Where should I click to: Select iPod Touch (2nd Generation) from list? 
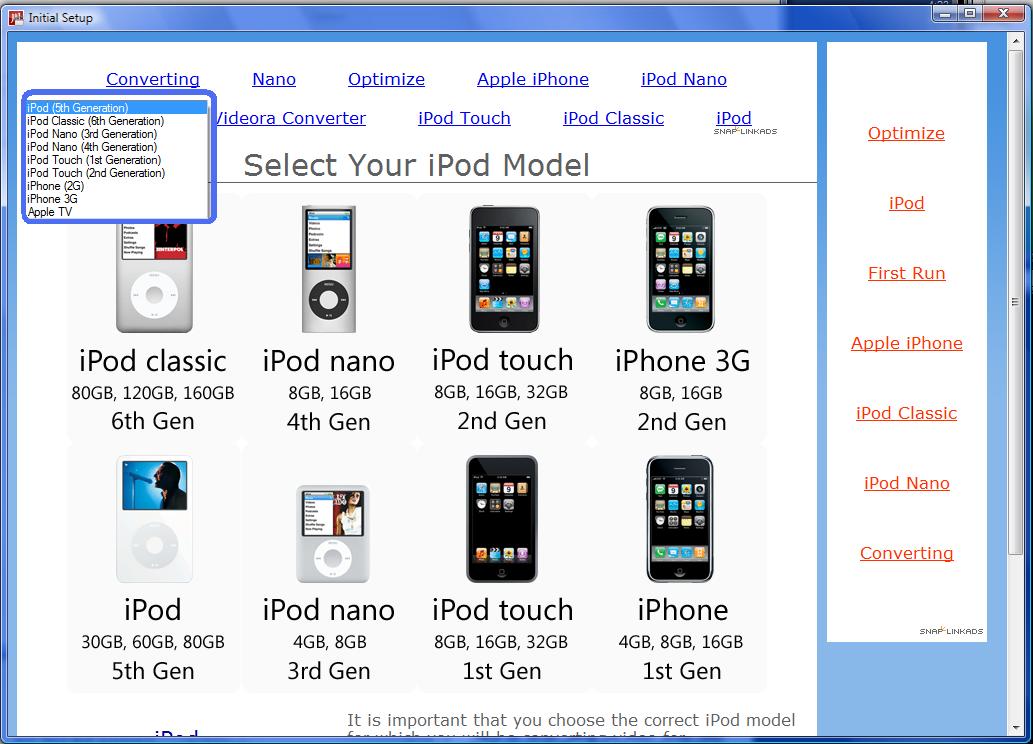(x=117, y=173)
